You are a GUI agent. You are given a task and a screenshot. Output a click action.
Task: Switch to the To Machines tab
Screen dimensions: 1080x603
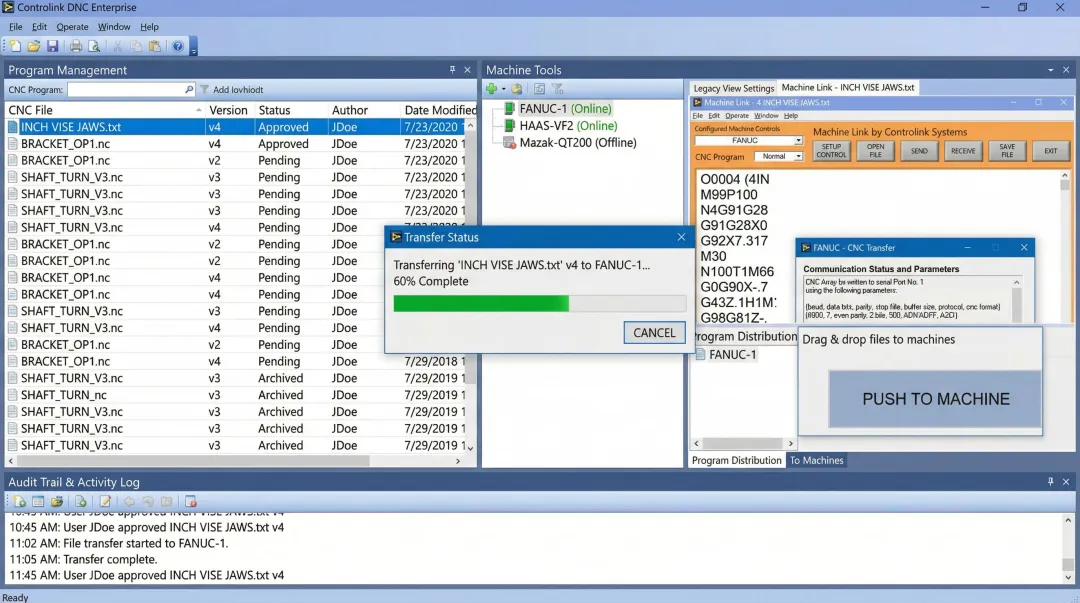[816, 460]
